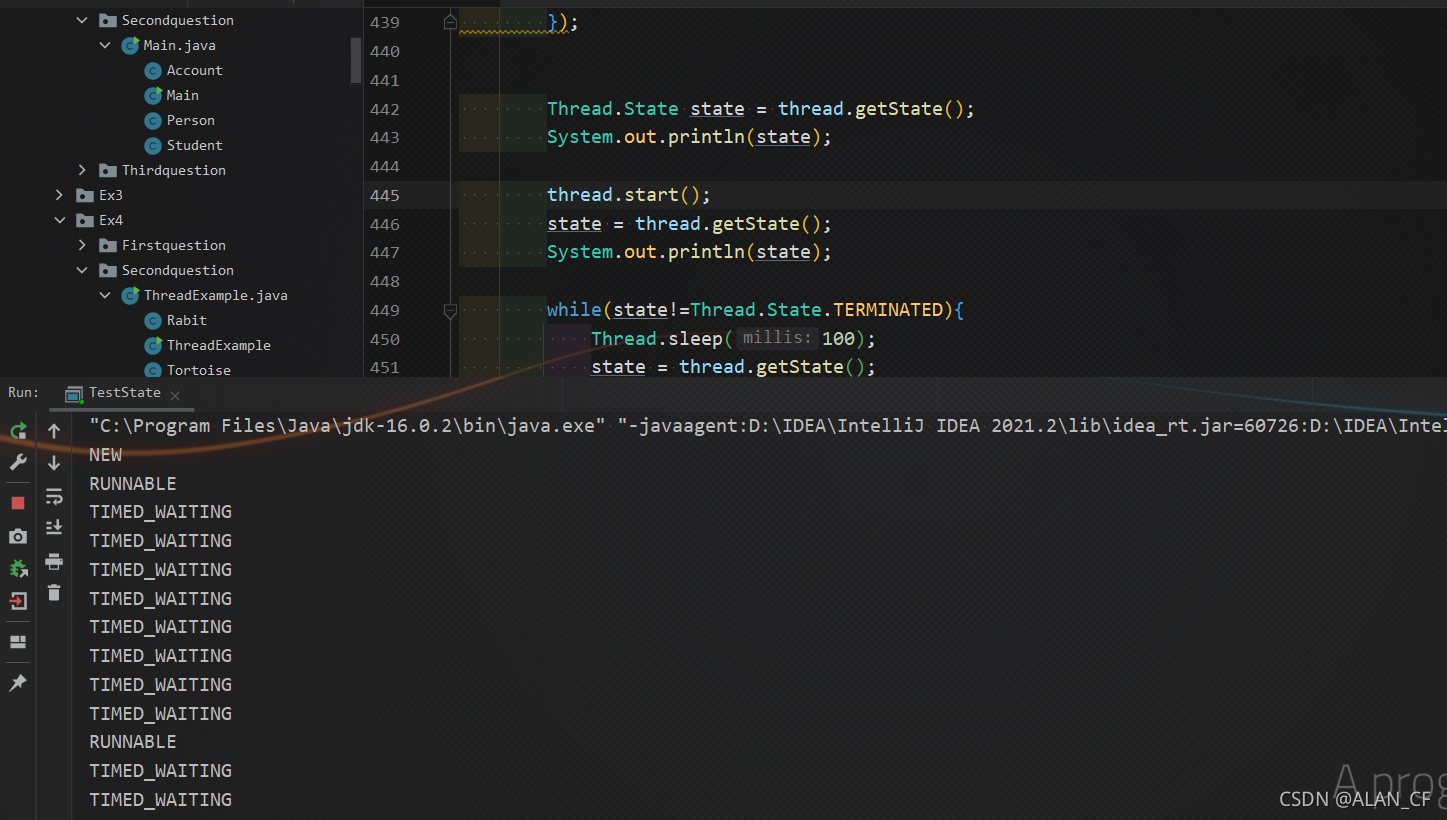Viewport: 1447px width, 820px height.
Task: Select the Account class
Action: pyautogui.click(x=183, y=70)
